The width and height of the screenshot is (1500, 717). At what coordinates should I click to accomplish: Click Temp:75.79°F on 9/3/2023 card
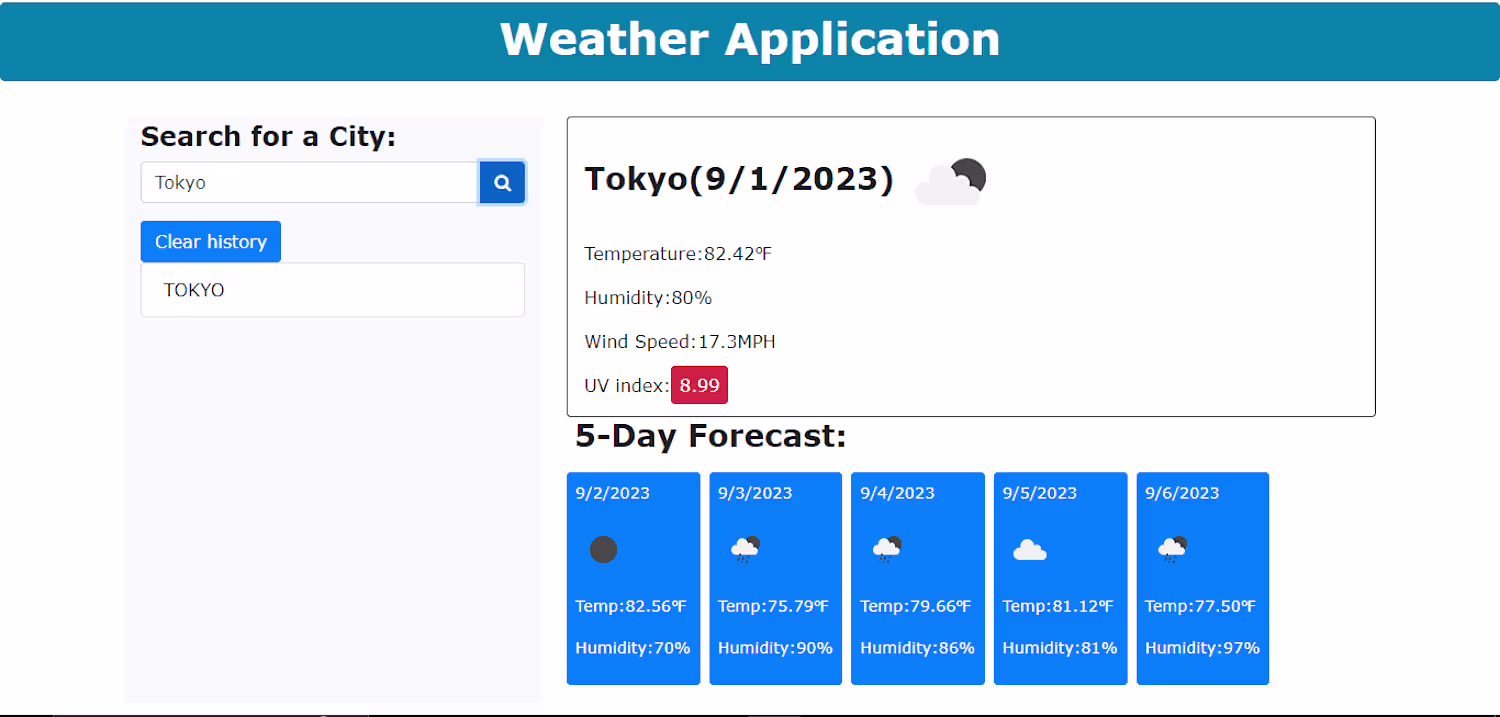(x=774, y=606)
